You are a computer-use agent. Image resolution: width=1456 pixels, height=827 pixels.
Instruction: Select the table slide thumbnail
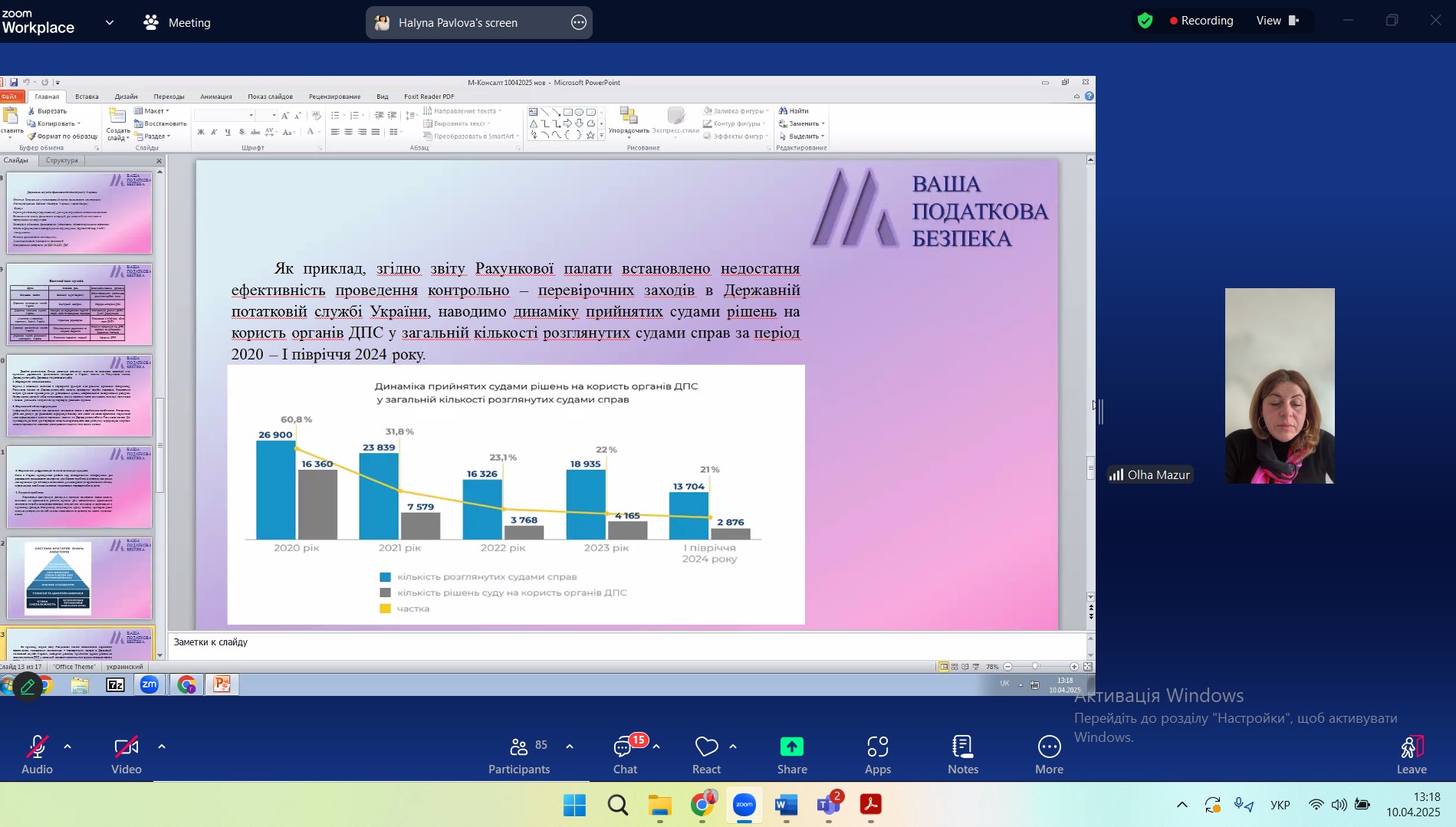coord(80,304)
